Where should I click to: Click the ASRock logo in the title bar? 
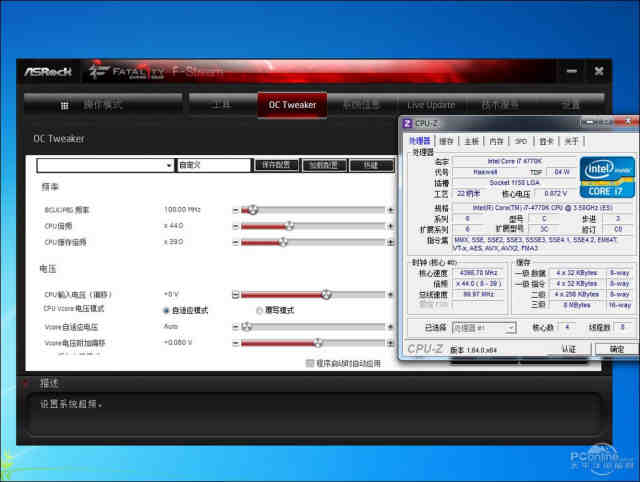click(x=48, y=72)
